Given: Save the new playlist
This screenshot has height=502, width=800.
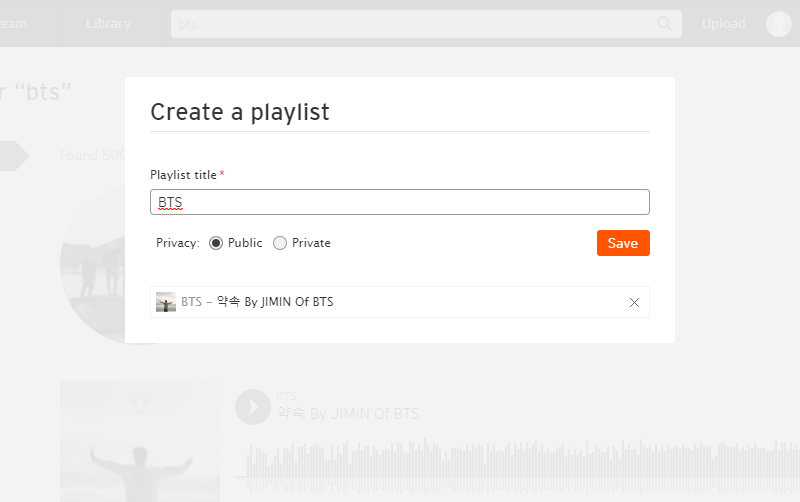Looking at the screenshot, I should tap(623, 243).
